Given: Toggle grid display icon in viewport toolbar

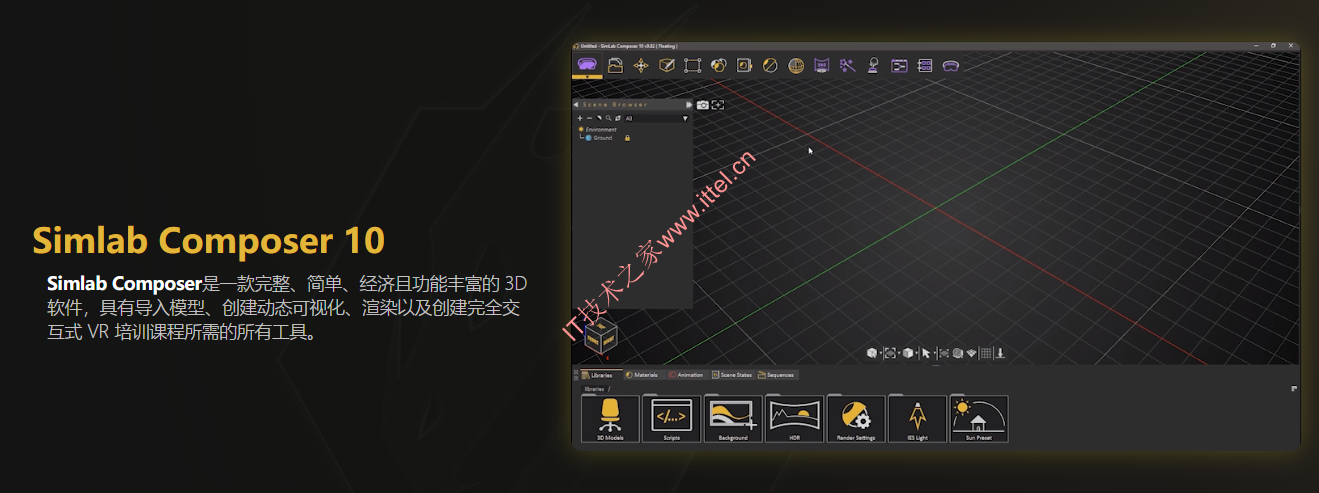Looking at the screenshot, I should (986, 353).
